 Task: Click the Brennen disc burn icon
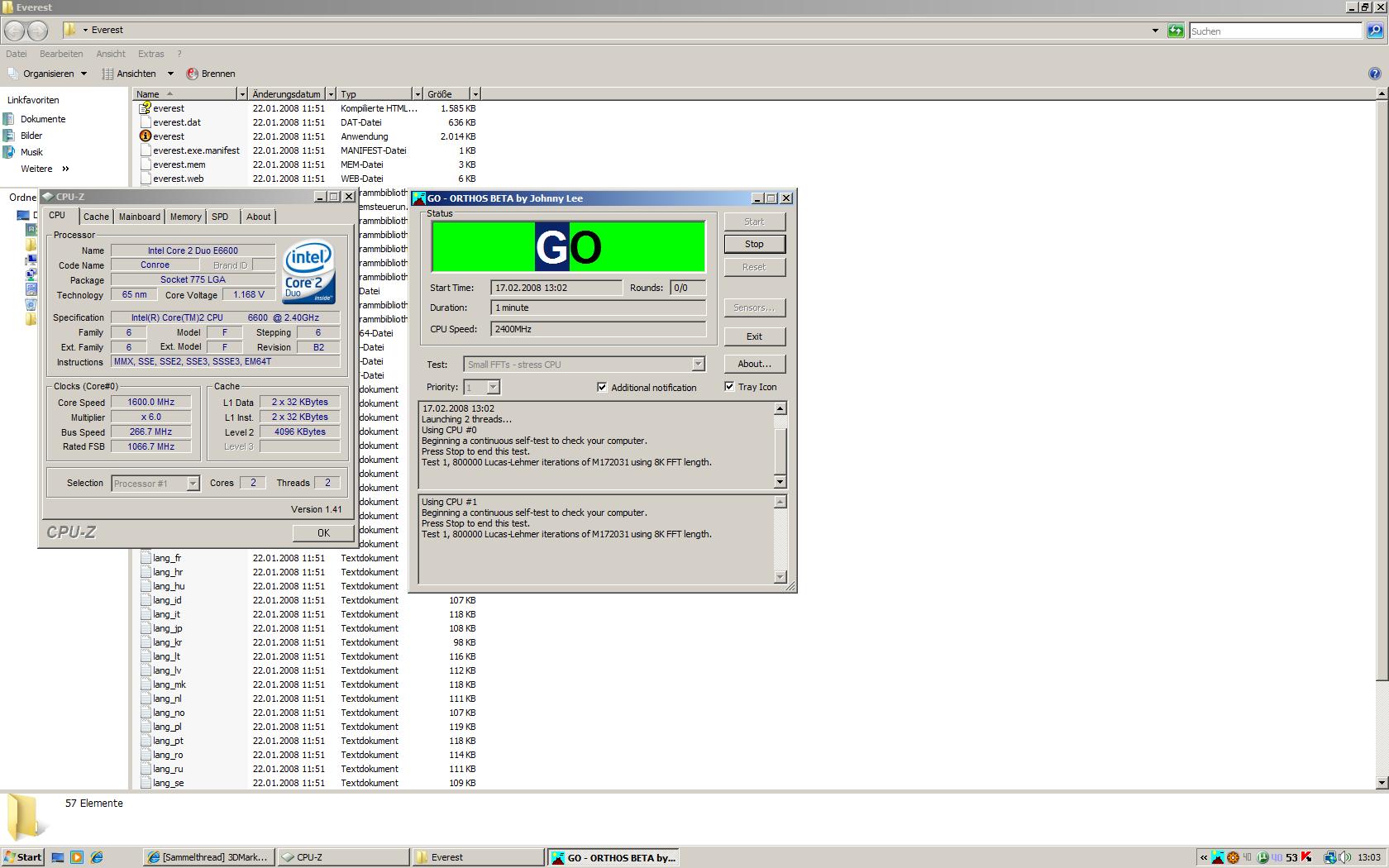pos(192,74)
